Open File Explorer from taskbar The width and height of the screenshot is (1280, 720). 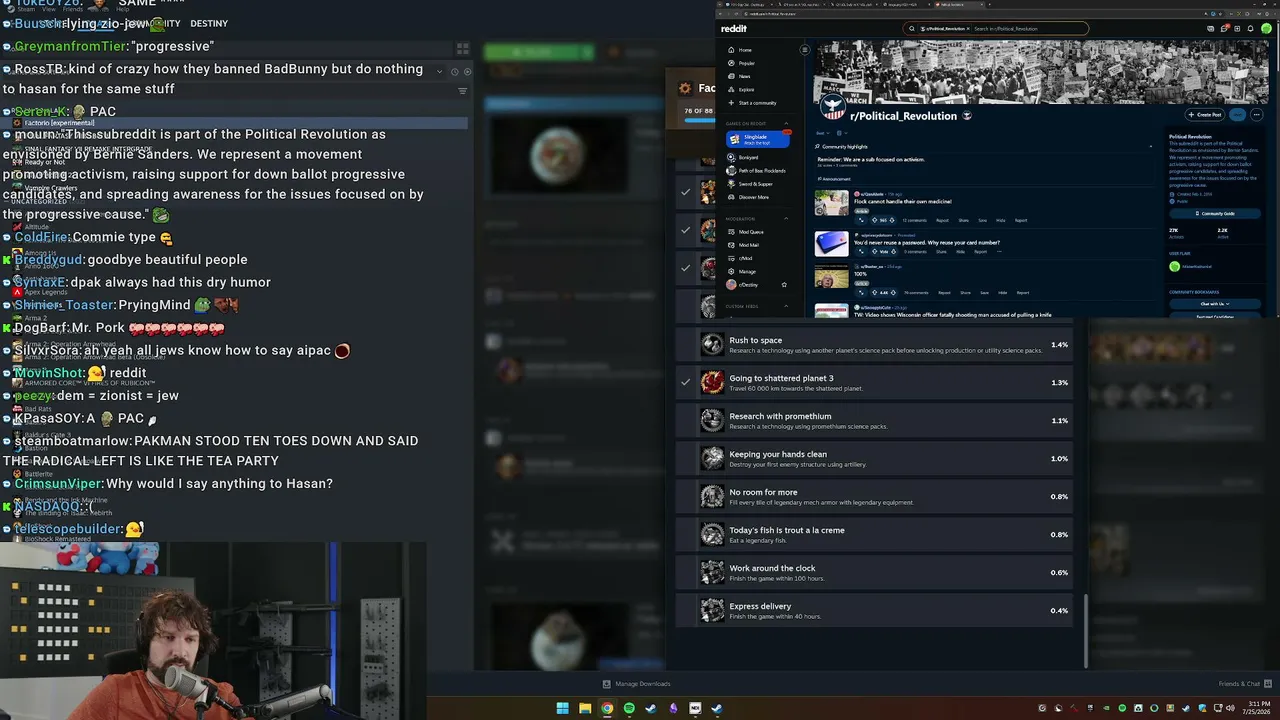click(585, 708)
